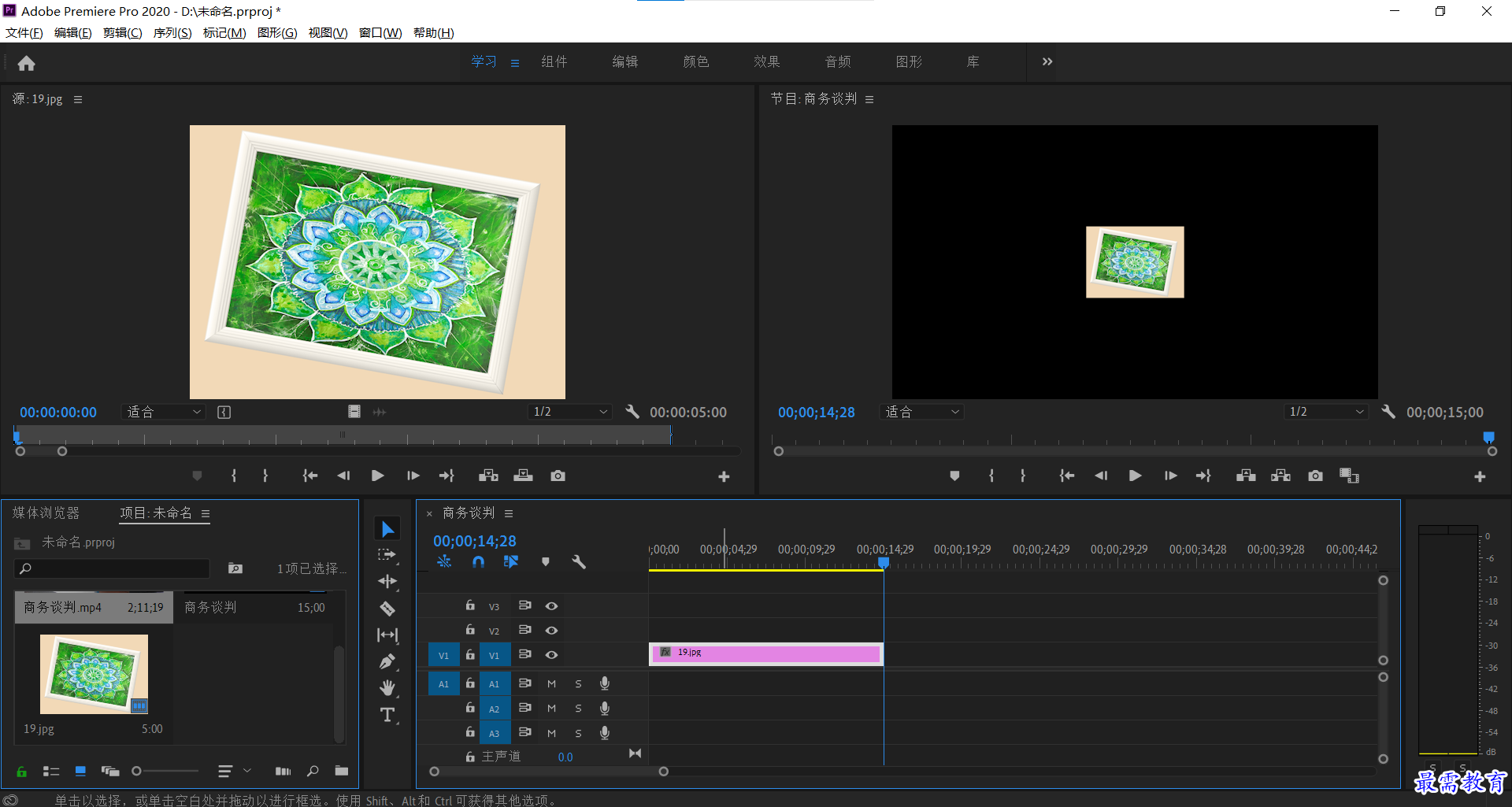
Task: Open the 文件(F) menu
Action: point(24,32)
